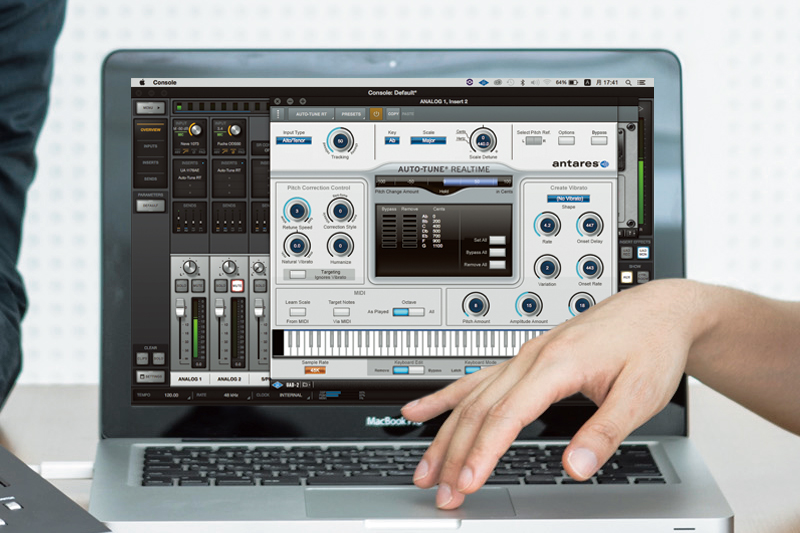Screen dimensions: 800x533
Task: Open the Console MENU button
Action: [150, 108]
